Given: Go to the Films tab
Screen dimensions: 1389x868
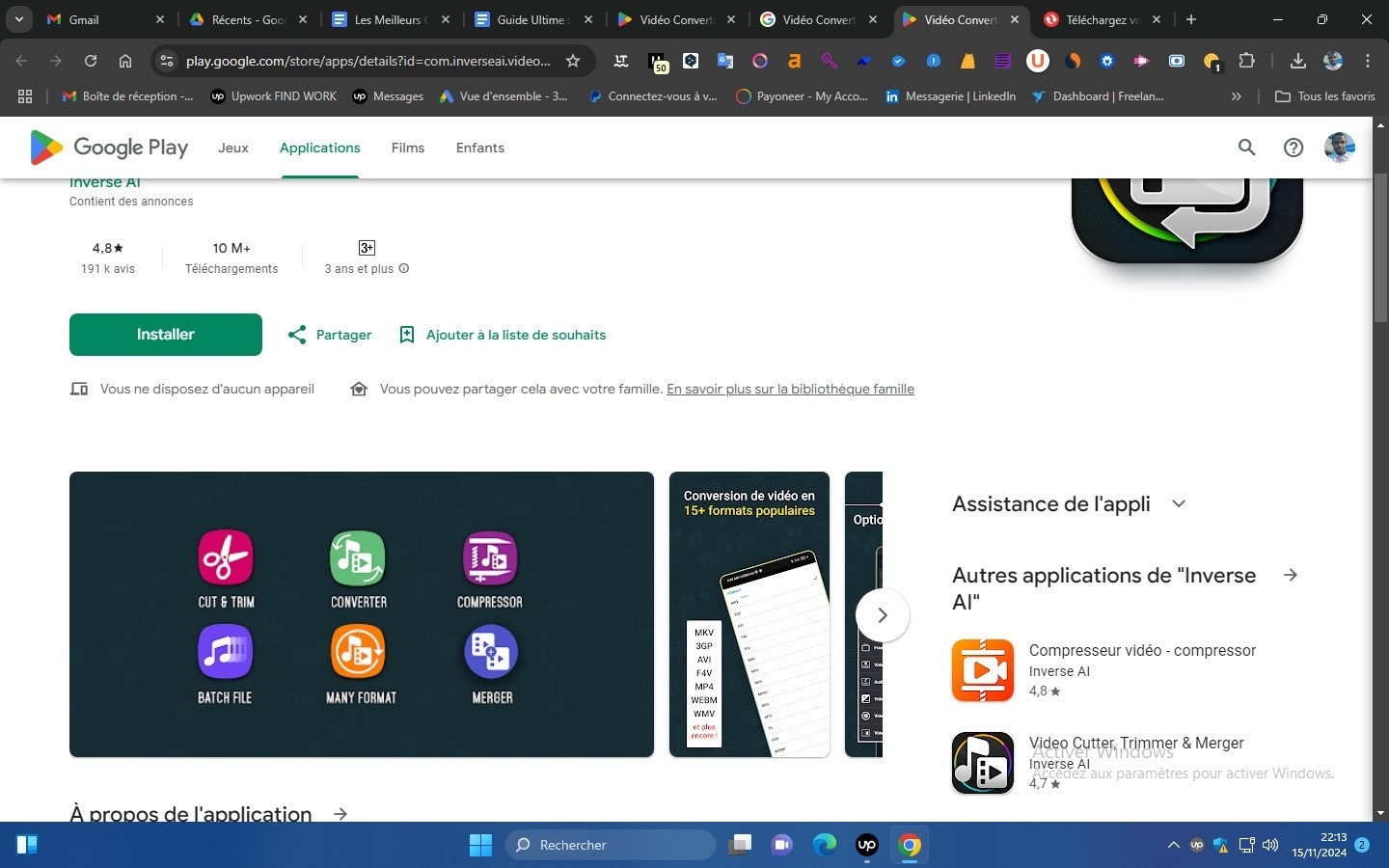Looking at the screenshot, I should click(x=408, y=148).
